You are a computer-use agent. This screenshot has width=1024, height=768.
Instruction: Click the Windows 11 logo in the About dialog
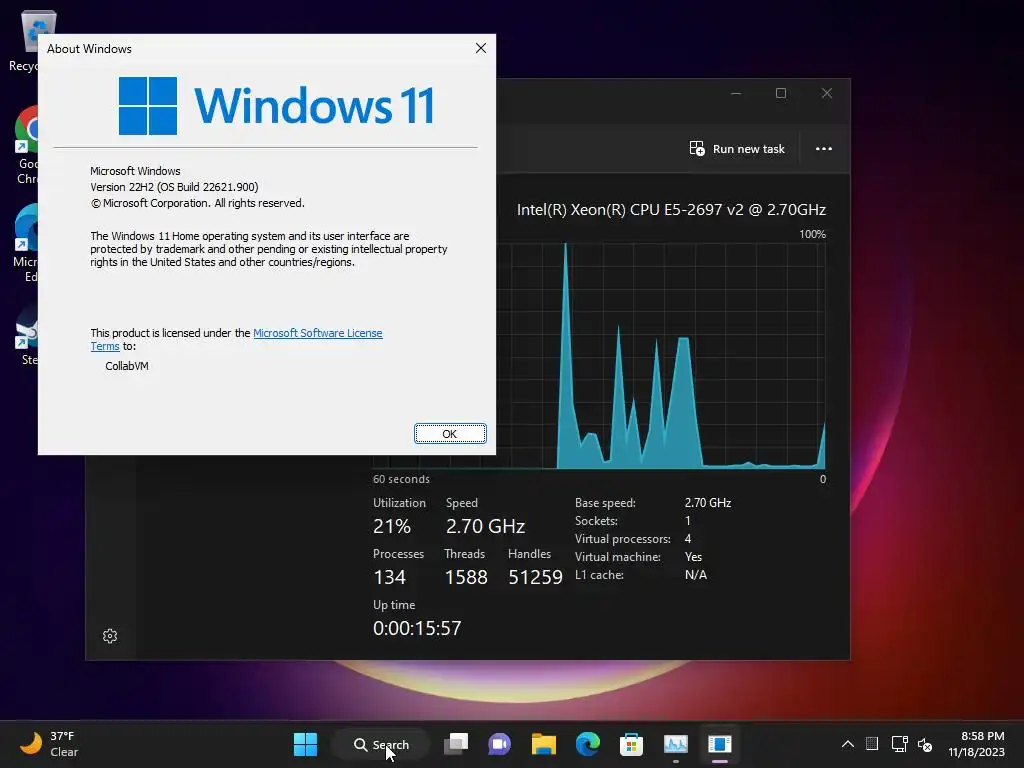tap(276, 106)
